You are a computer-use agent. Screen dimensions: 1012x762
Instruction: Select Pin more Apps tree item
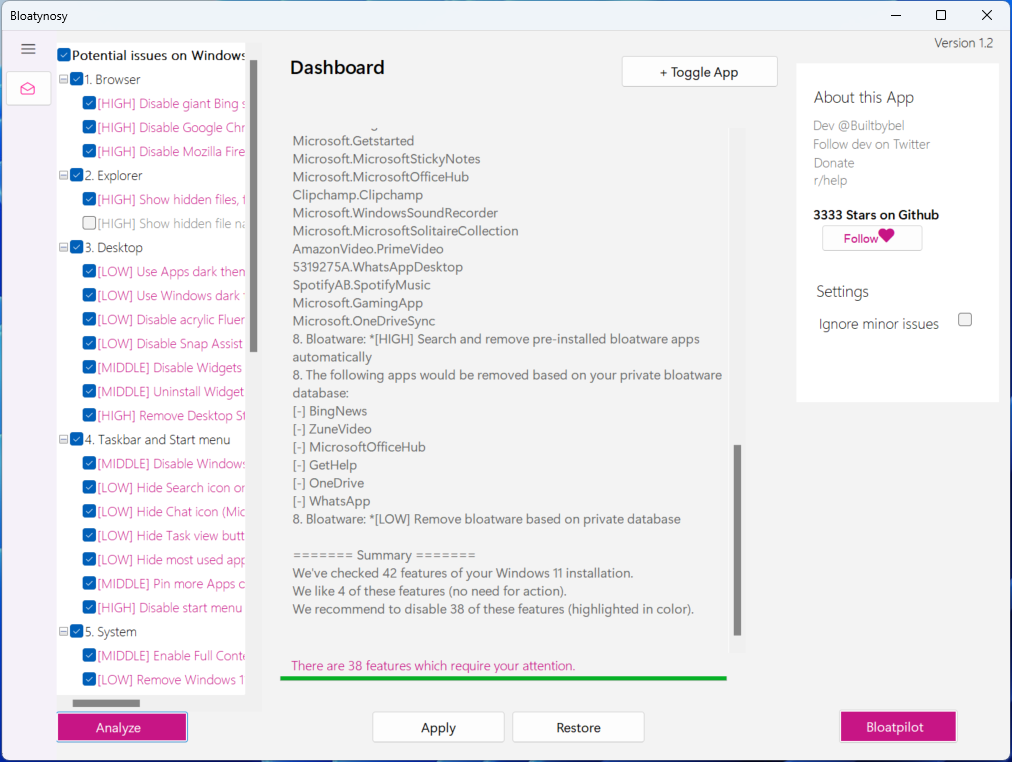[171, 583]
